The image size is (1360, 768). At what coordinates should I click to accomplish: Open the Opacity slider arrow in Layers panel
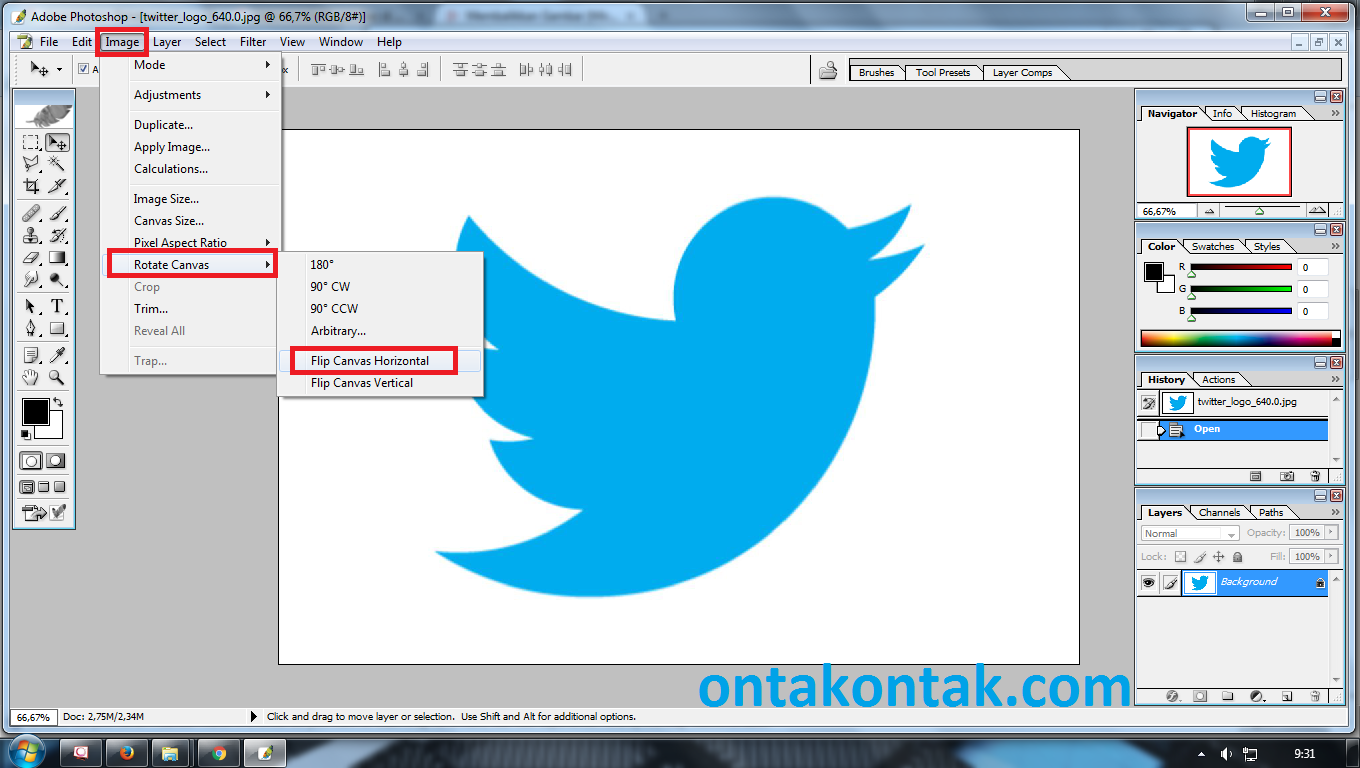(1331, 533)
